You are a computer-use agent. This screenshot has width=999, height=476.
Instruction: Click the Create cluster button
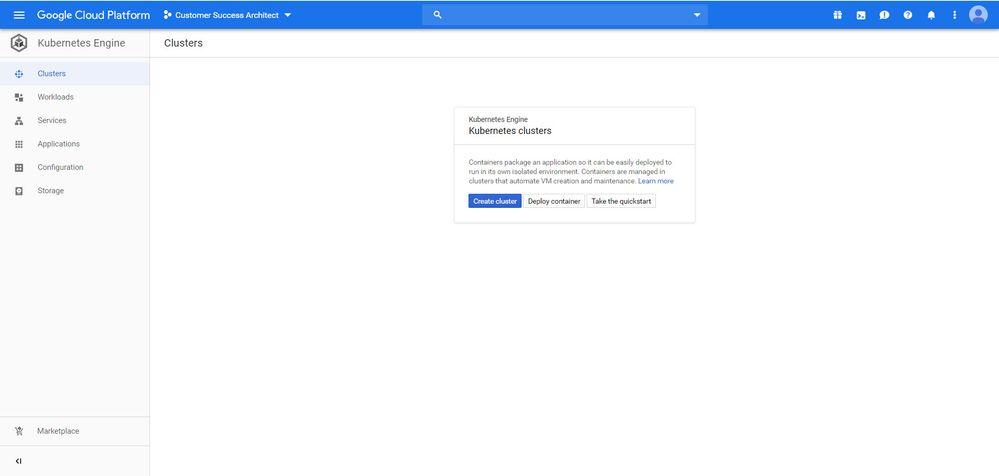click(495, 201)
